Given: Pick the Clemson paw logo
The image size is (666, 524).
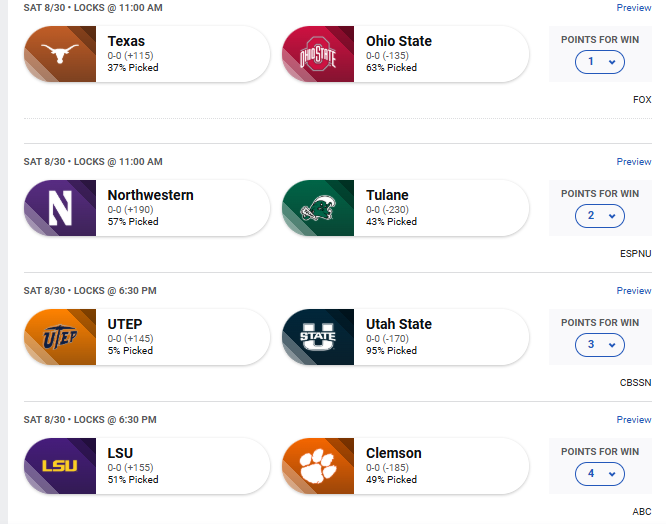Looking at the screenshot, I should (x=318, y=466).
